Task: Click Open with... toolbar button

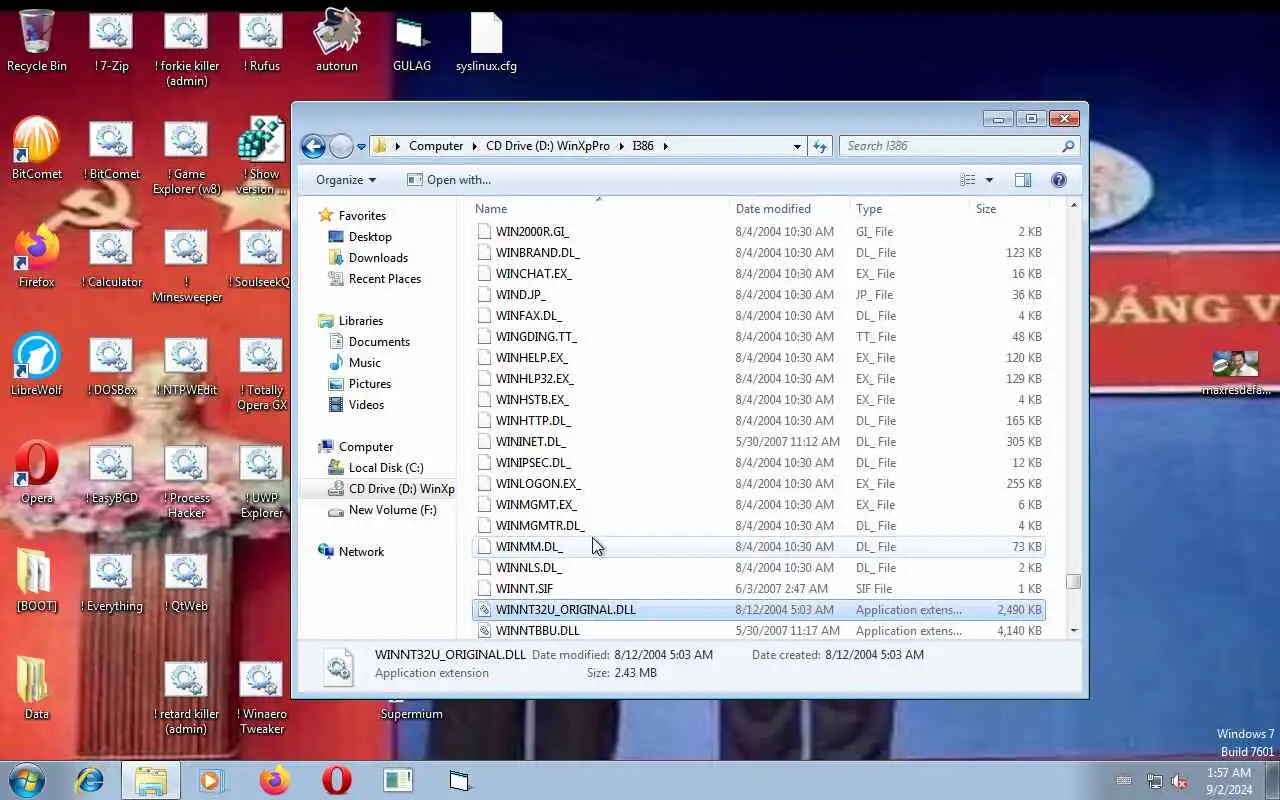Action: point(448,180)
